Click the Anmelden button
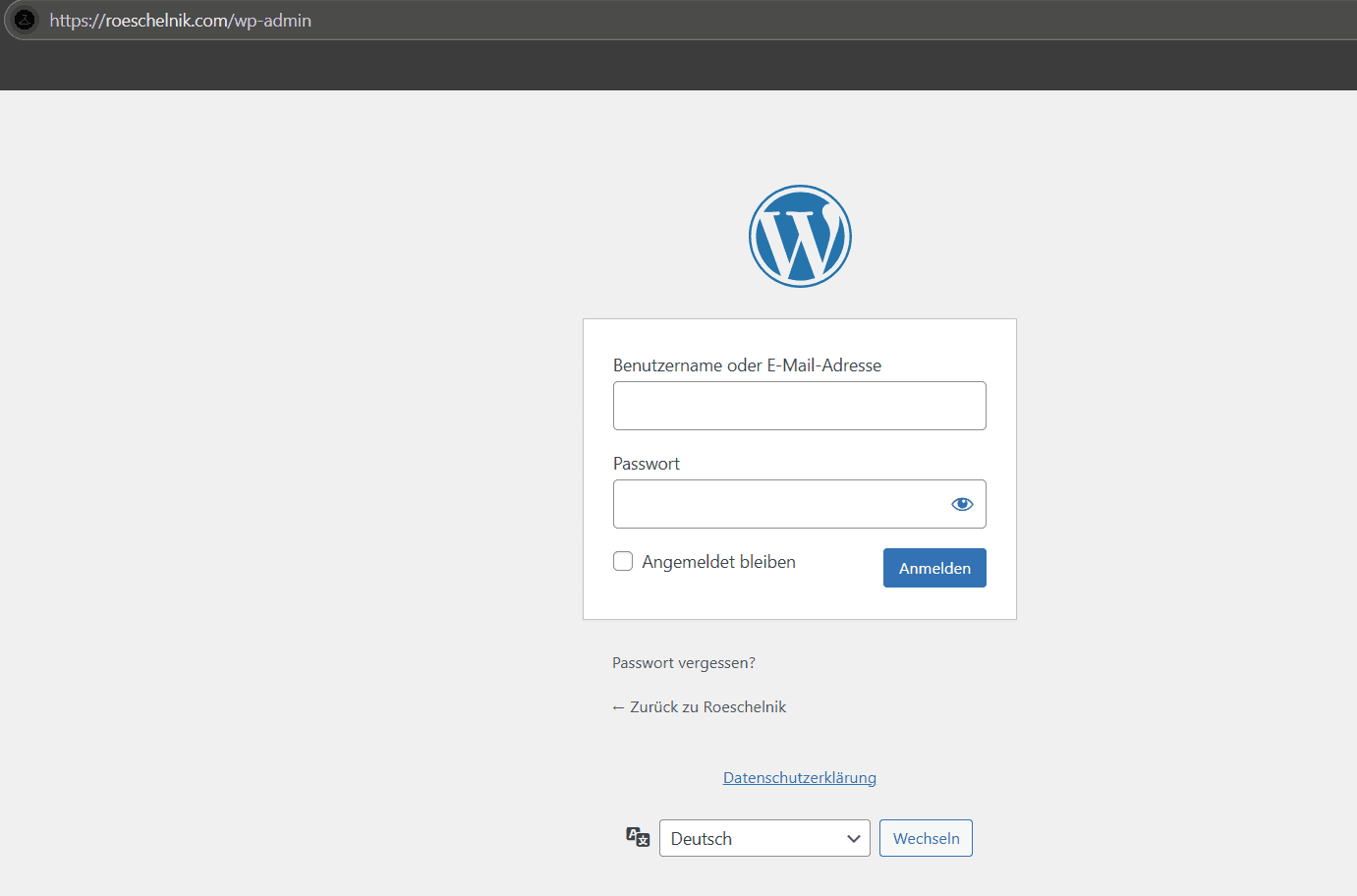Viewport: 1357px width, 896px height. [x=934, y=568]
